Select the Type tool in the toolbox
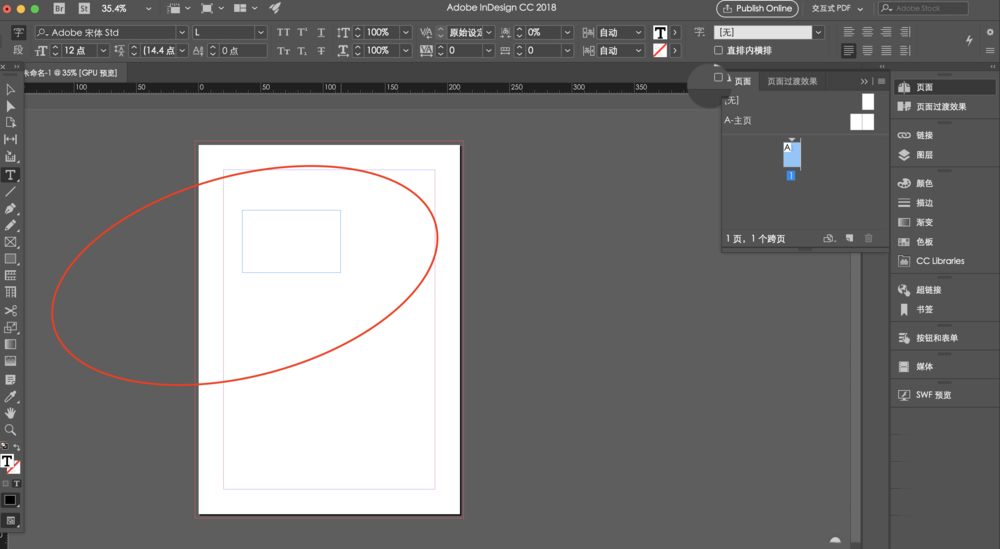The width and height of the screenshot is (1000, 549). [x=10, y=175]
